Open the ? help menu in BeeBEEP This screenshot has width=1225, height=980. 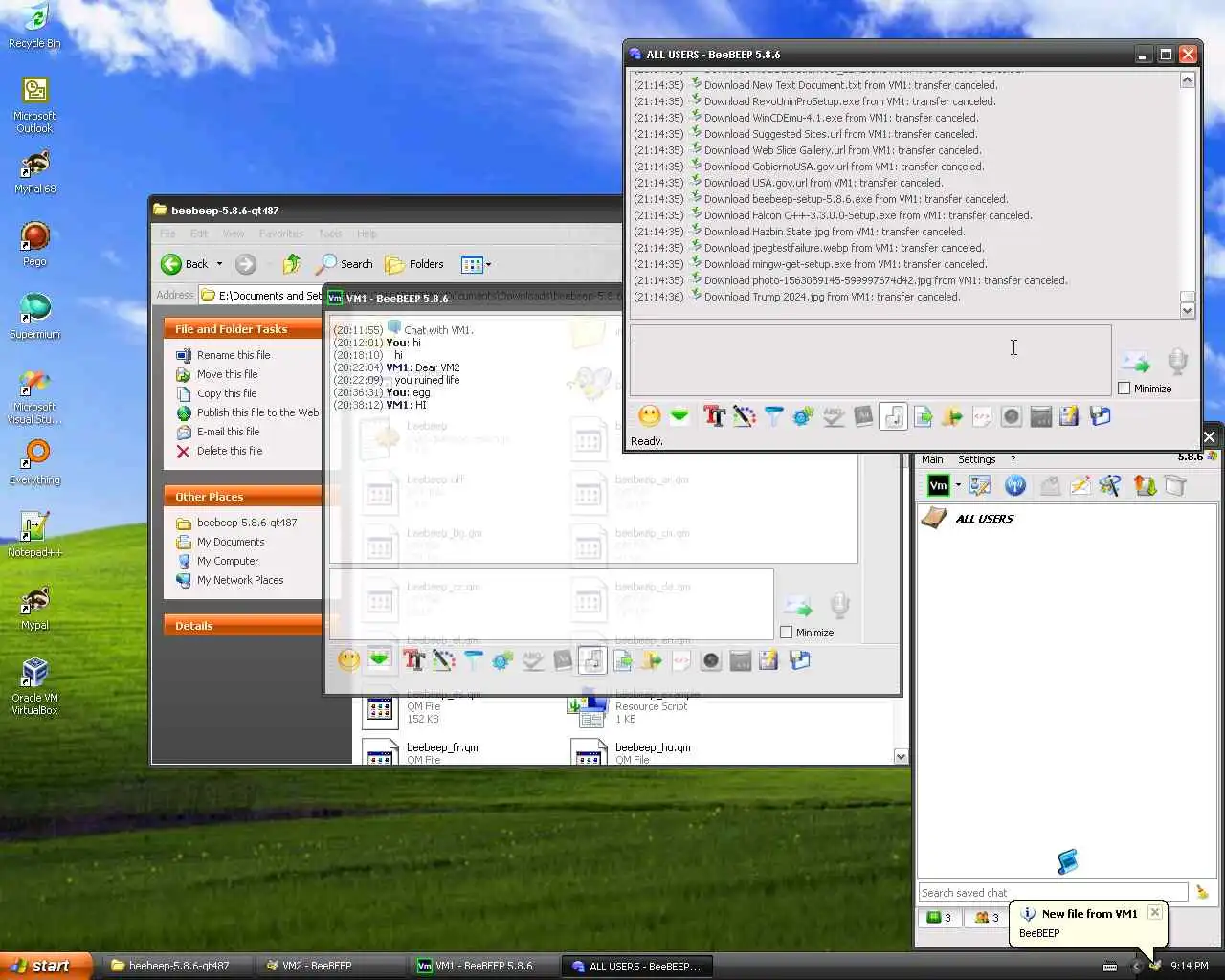point(1013,459)
